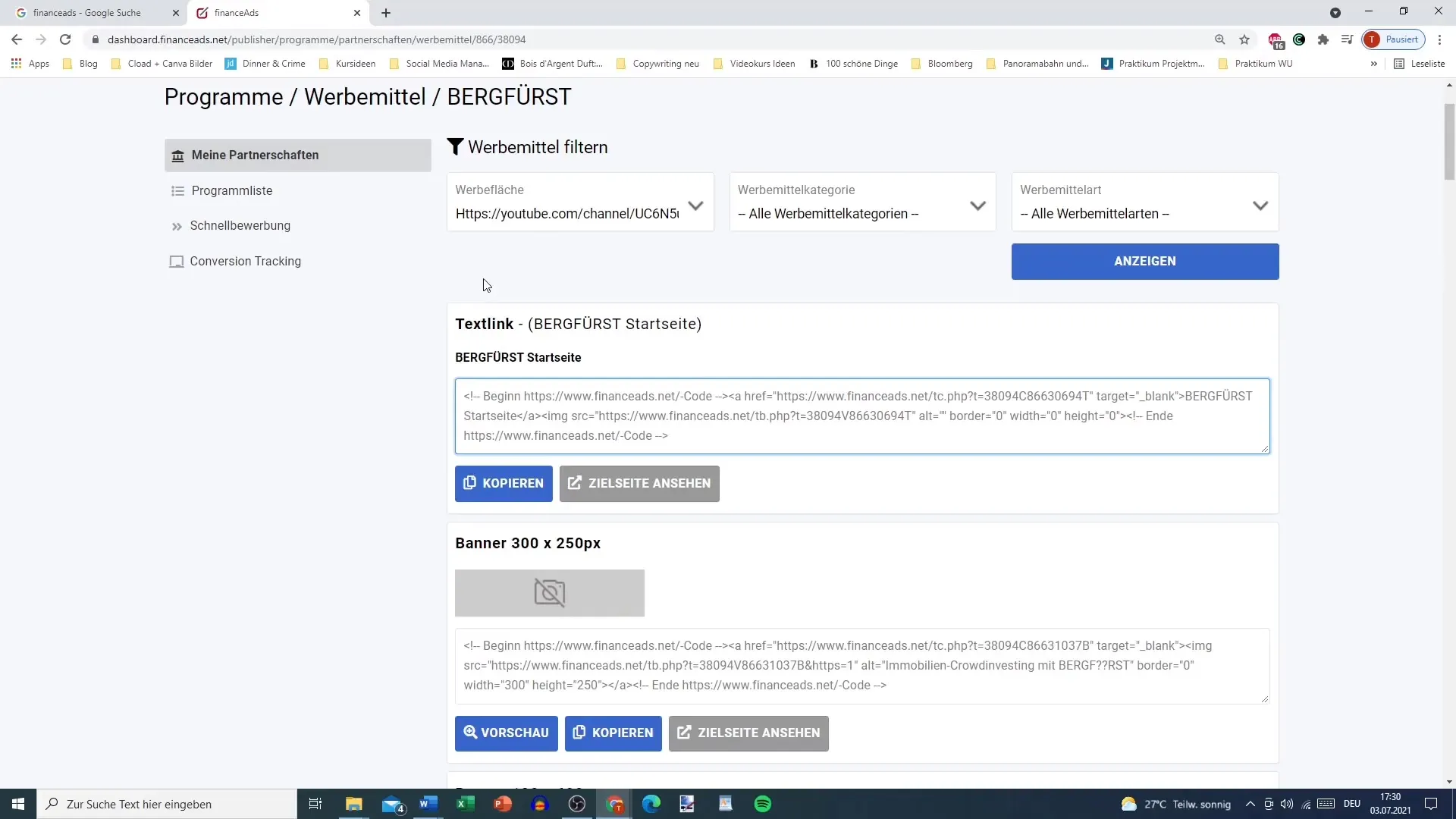Expand the Werbemittelkategorie dropdown
Screen dimensions: 1456x819
862,202
